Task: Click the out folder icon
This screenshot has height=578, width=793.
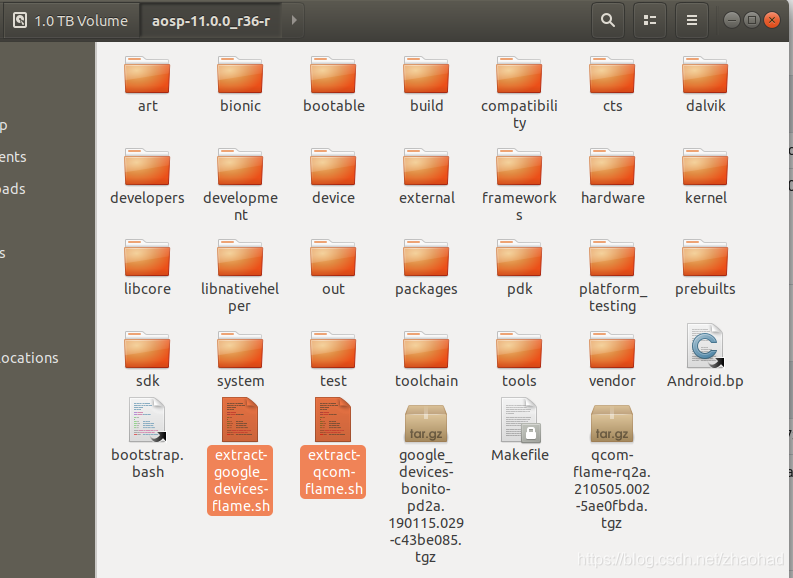Action: coord(333,258)
